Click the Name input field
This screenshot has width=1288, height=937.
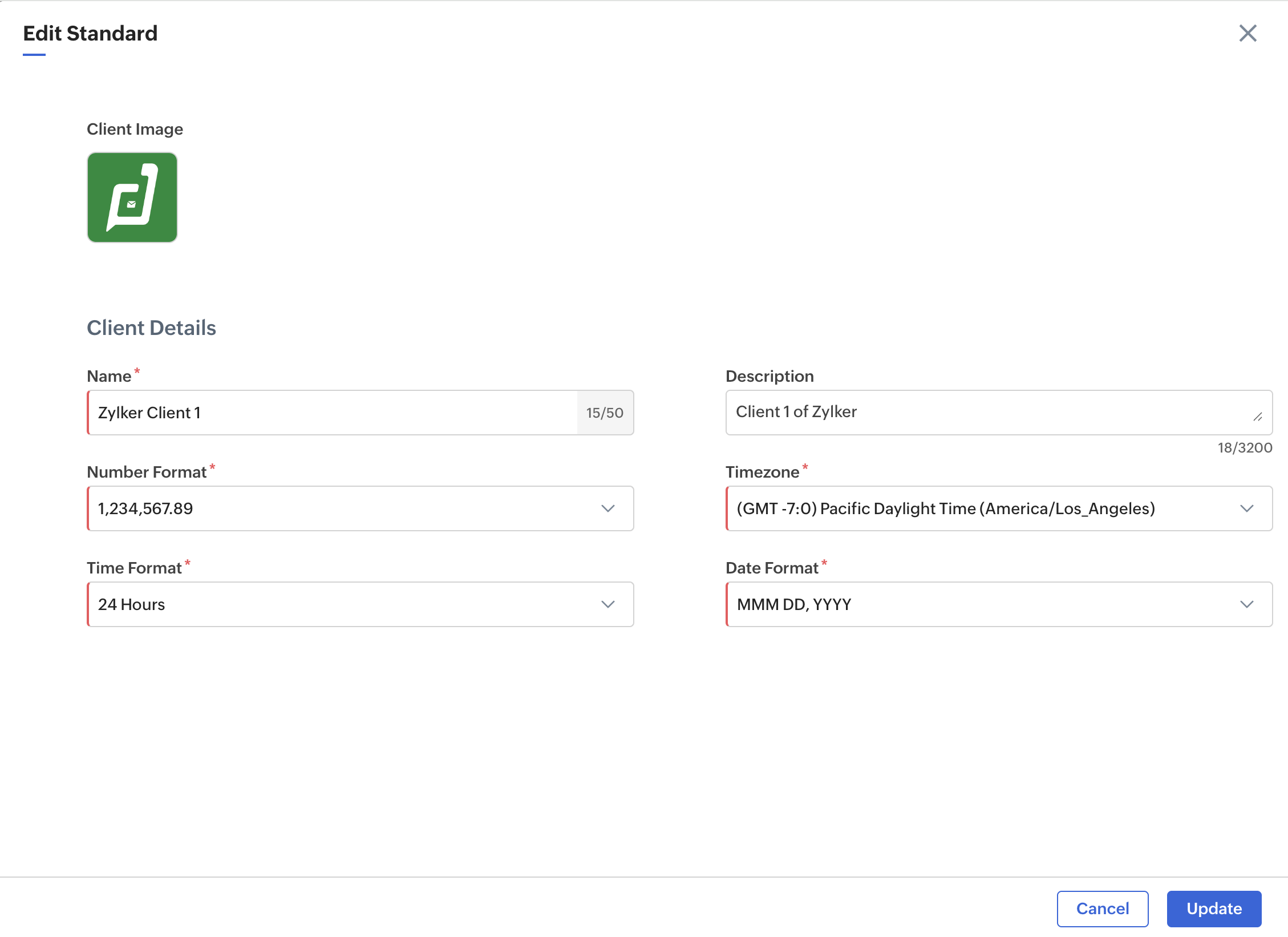coord(332,413)
